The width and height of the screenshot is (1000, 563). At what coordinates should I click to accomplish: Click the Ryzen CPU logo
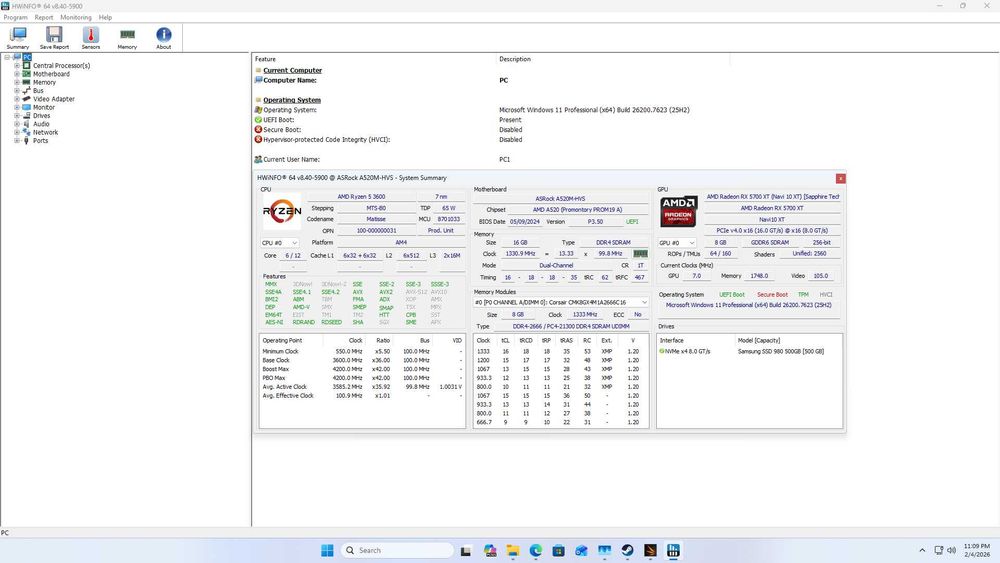point(282,211)
